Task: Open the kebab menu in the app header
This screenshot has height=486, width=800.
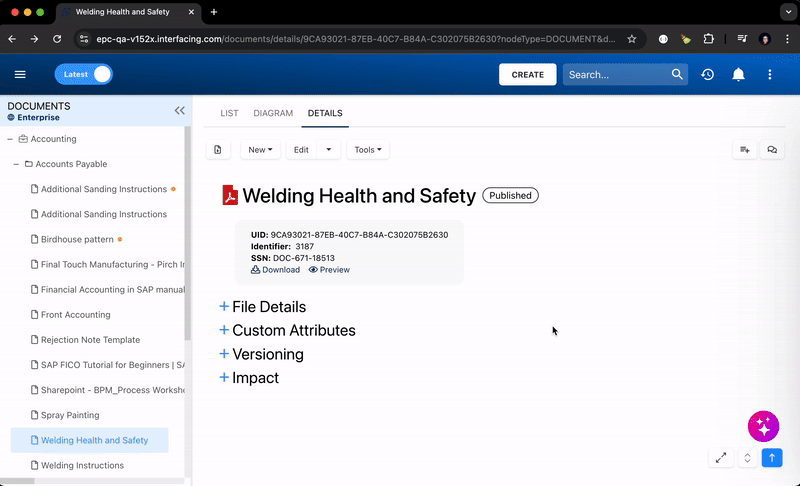Action: click(x=769, y=75)
